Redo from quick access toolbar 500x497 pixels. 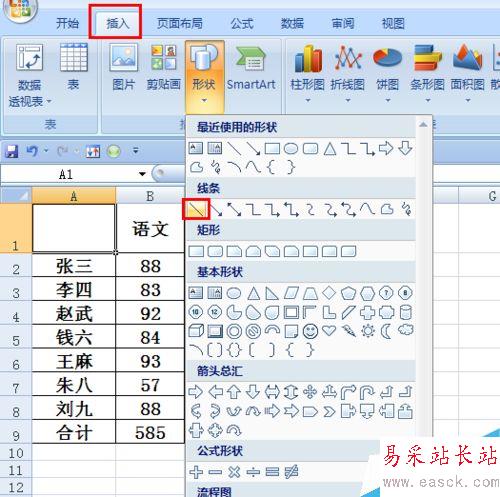pyautogui.click(x=63, y=151)
